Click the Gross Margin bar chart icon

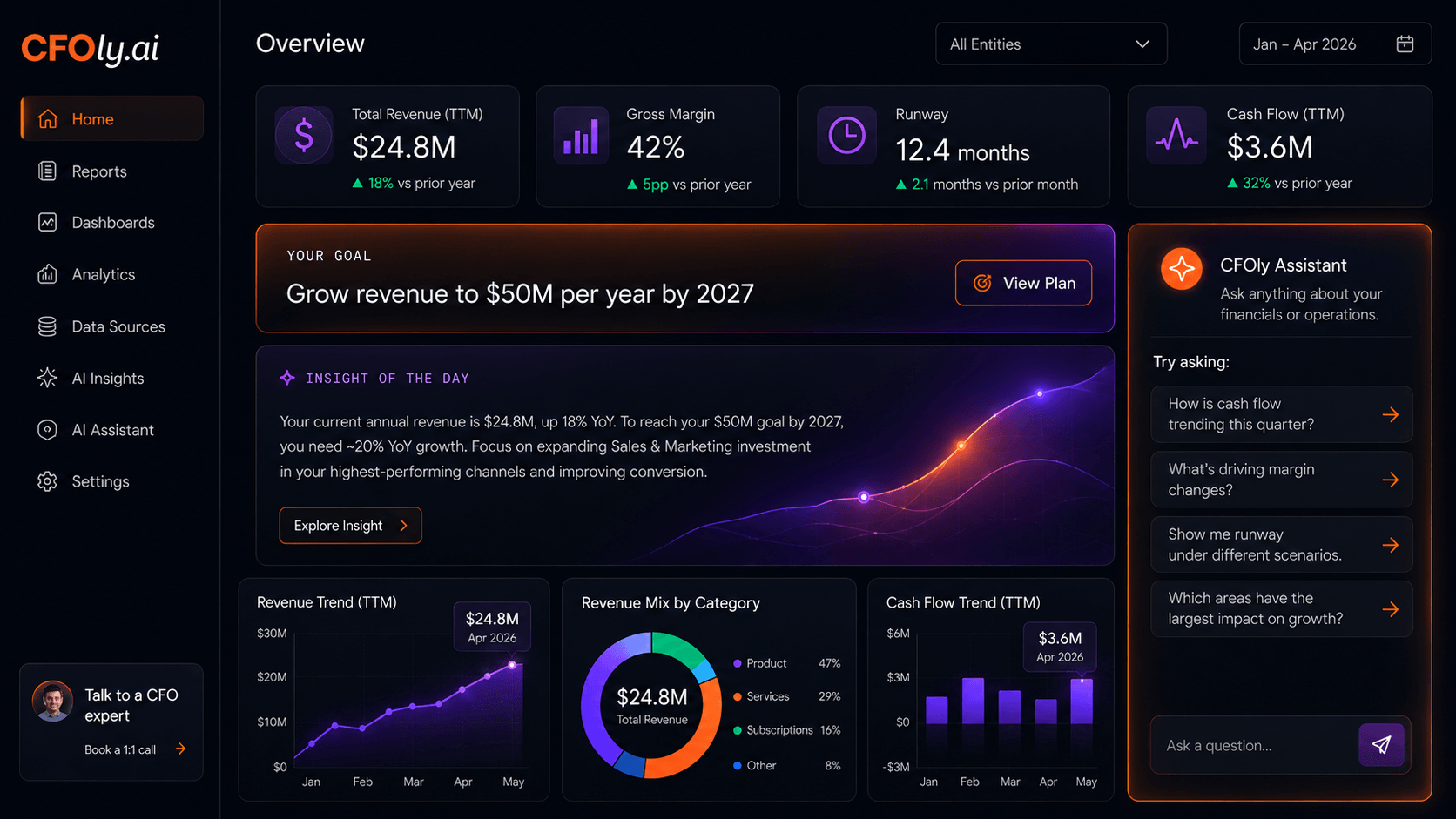pos(581,136)
